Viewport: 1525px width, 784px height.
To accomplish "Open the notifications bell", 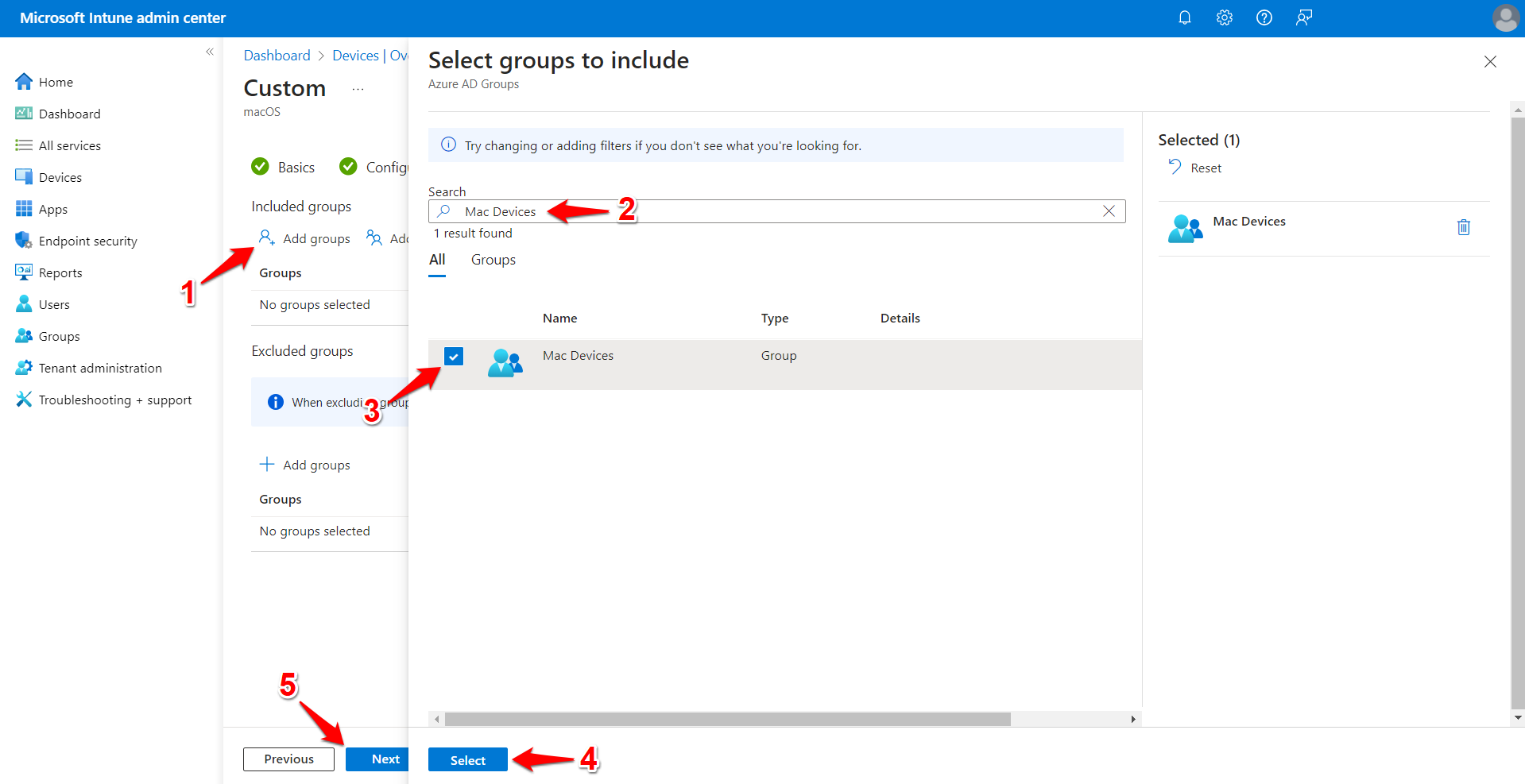I will coord(1184,17).
